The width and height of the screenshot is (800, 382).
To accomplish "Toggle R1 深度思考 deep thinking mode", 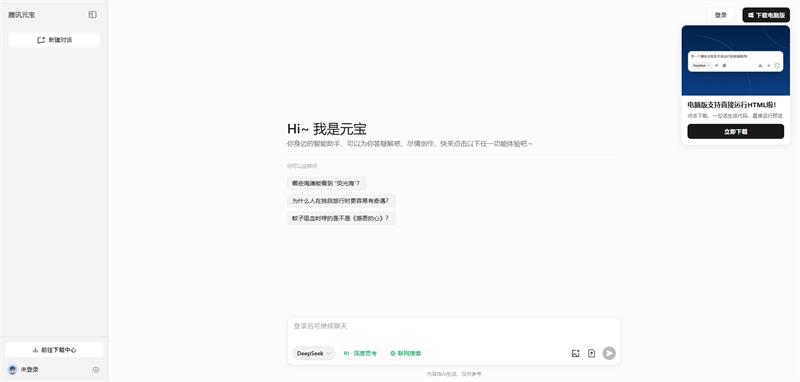I will [x=360, y=353].
